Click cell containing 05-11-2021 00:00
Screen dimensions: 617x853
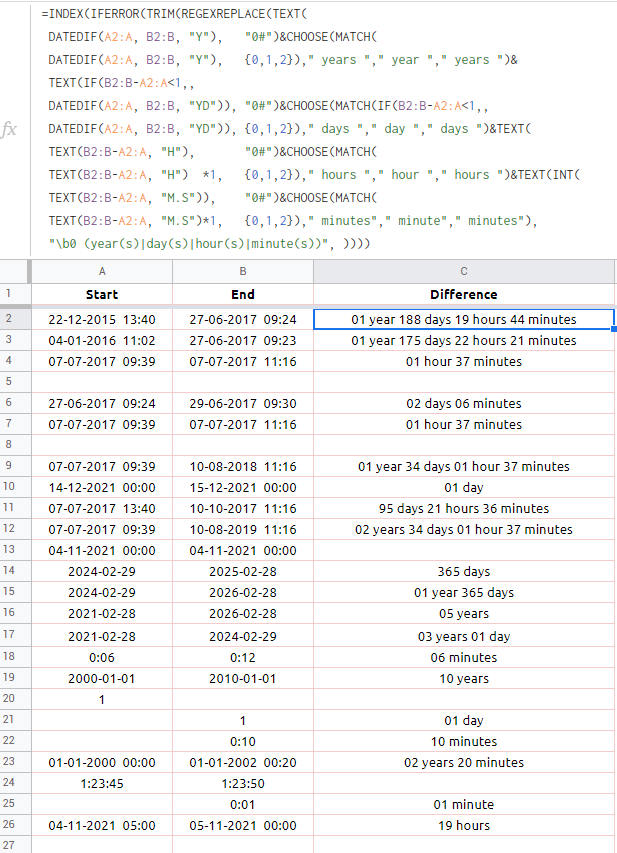243,825
